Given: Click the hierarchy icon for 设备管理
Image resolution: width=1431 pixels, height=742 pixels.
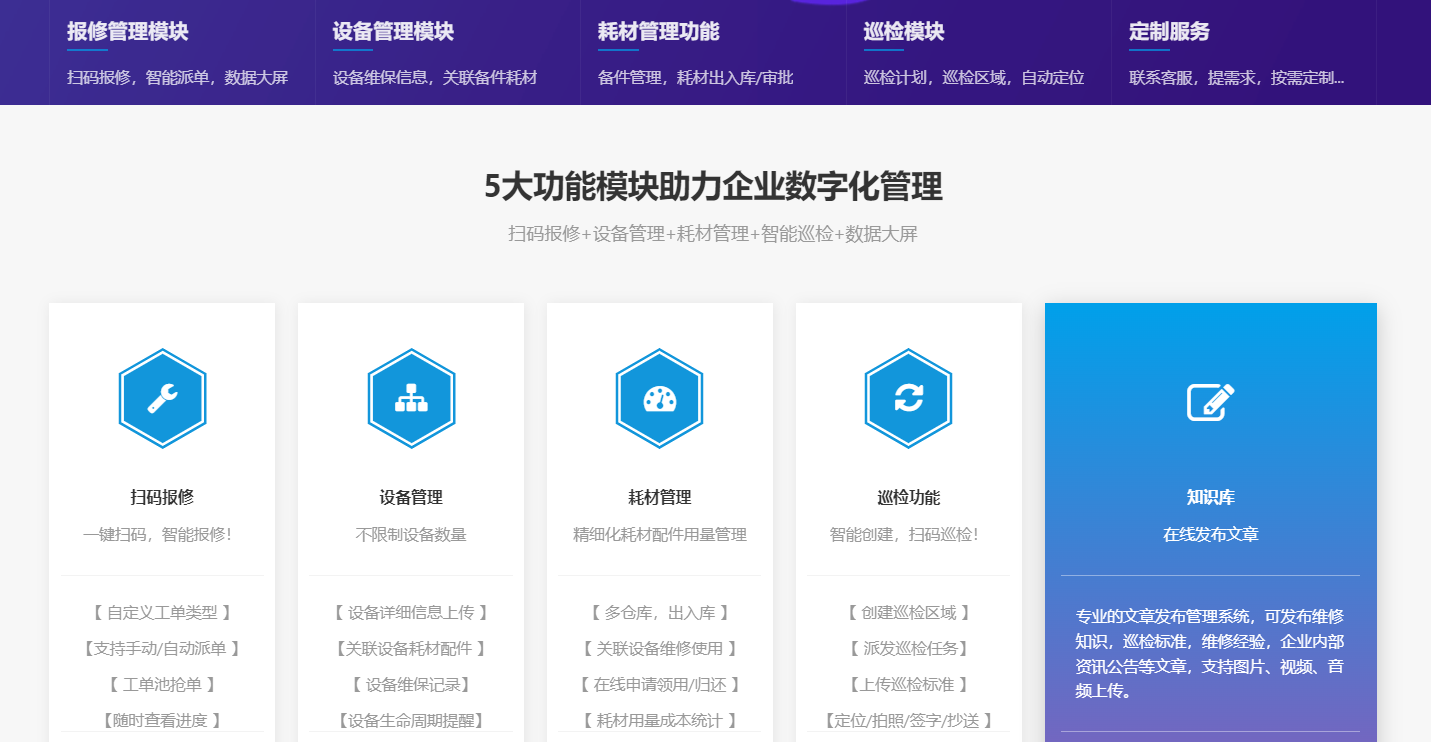Looking at the screenshot, I should pyautogui.click(x=411, y=399).
